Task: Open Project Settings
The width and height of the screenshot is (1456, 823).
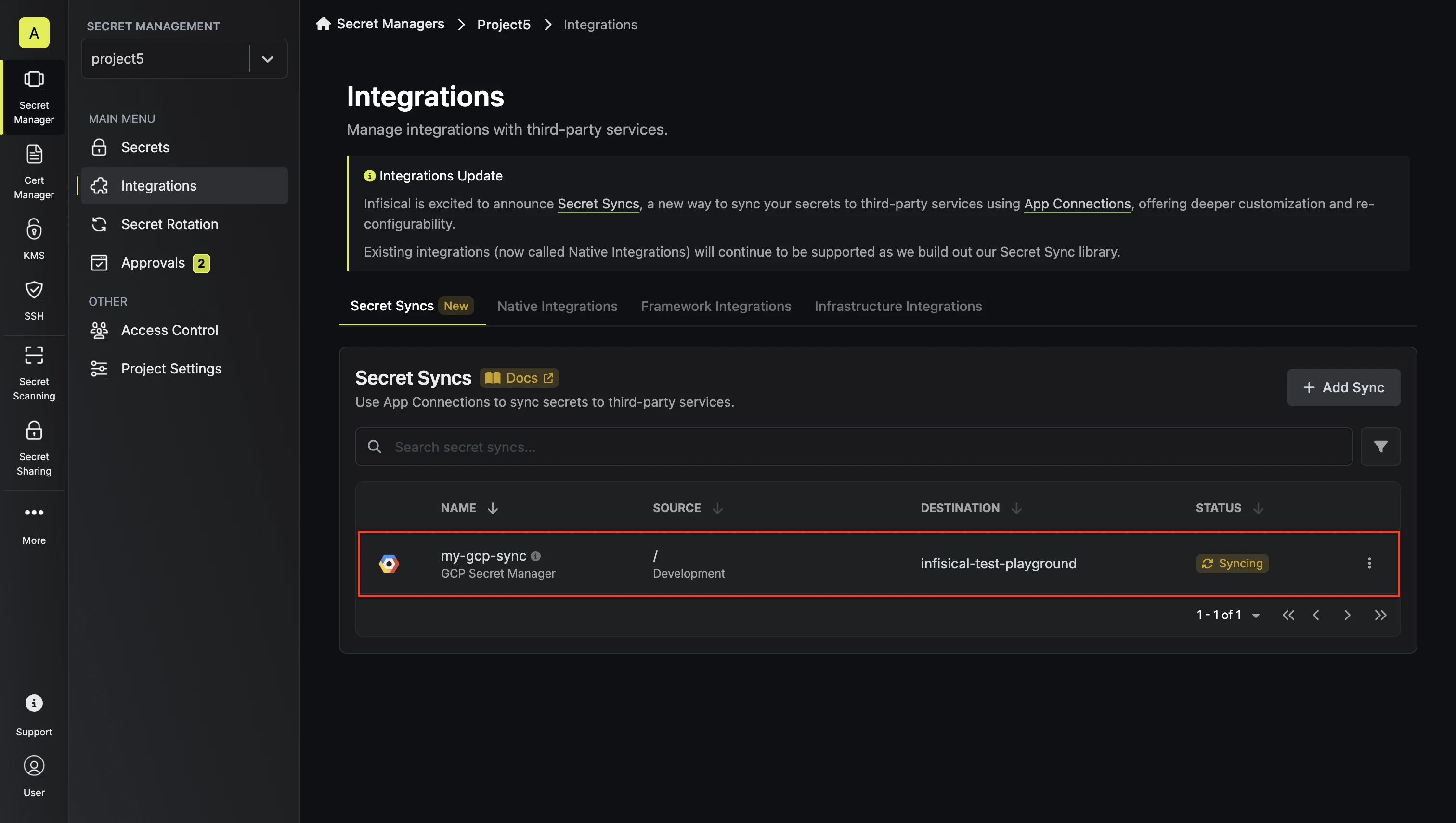Action: click(x=184, y=369)
